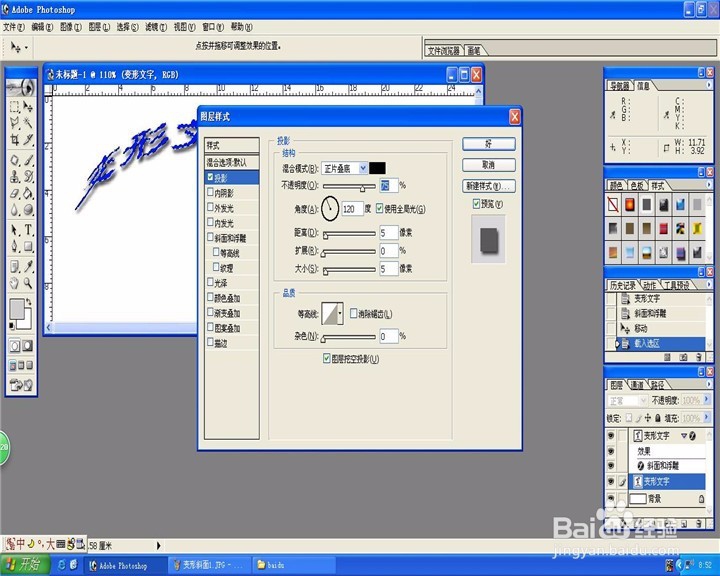
Task: Select the Paint Bucket tool
Action: point(28,193)
